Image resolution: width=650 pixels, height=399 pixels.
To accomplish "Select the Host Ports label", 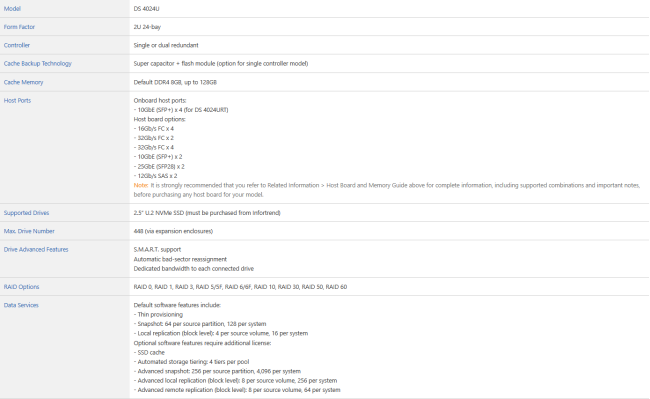I will pos(17,100).
